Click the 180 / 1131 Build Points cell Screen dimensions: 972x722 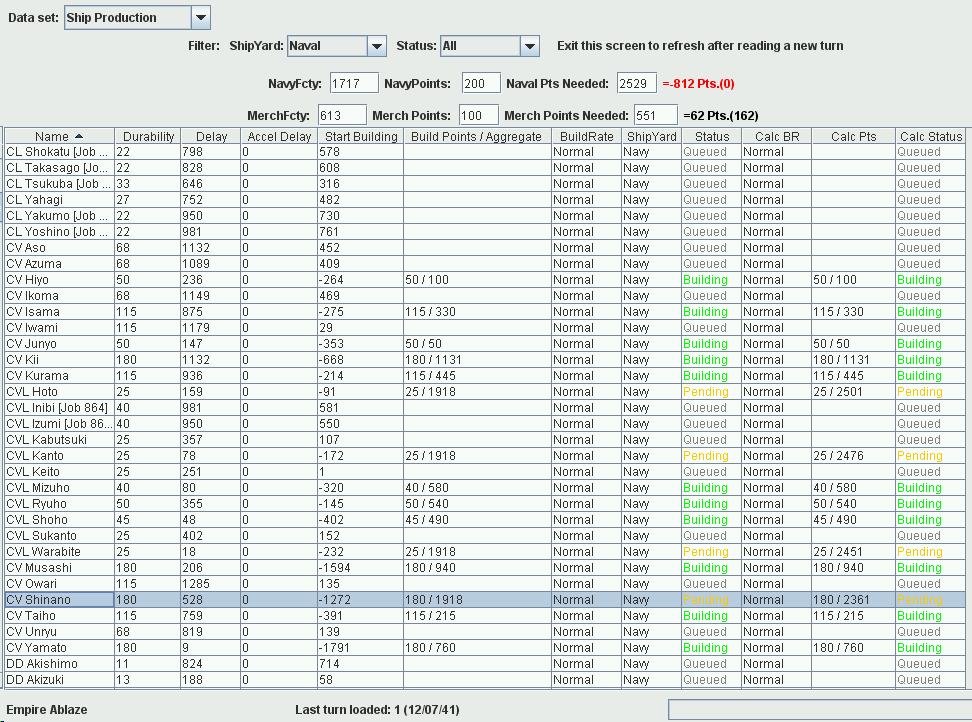[477, 359]
